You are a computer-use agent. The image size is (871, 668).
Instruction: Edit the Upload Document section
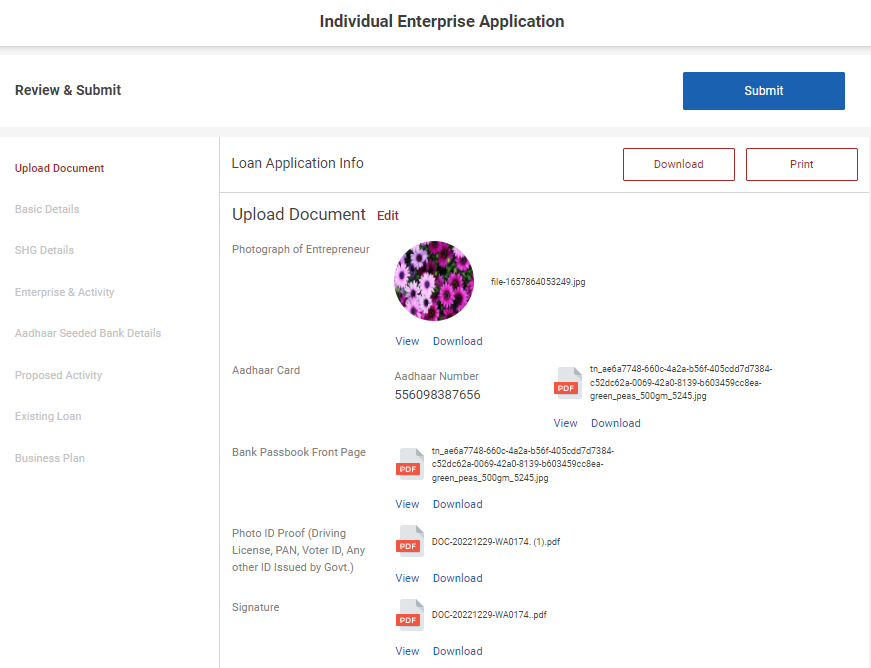point(388,216)
